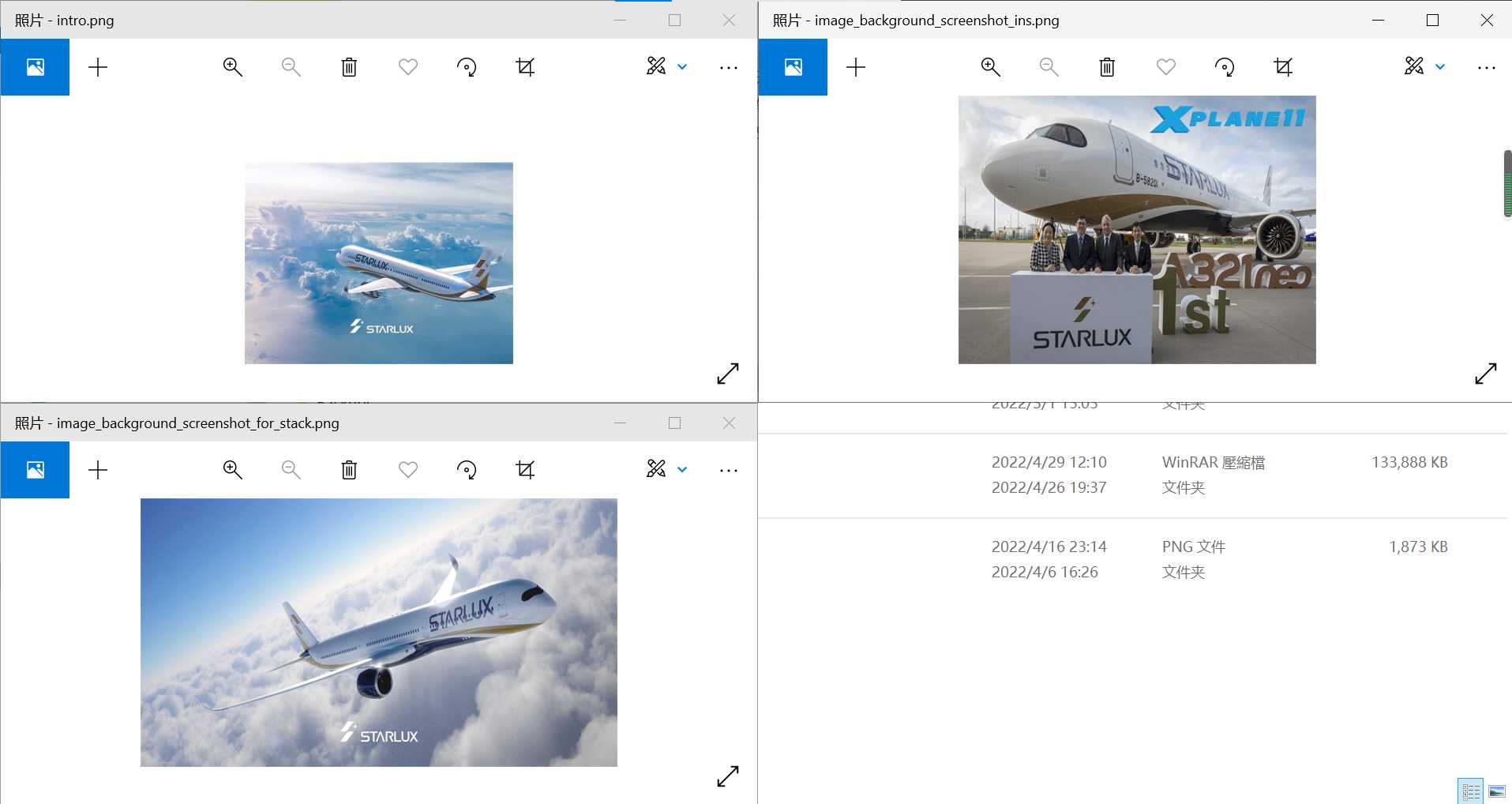The width and height of the screenshot is (1512, 804).
Task: Open more options in screenshot_ins.png window
Action: pos(1487,68)
